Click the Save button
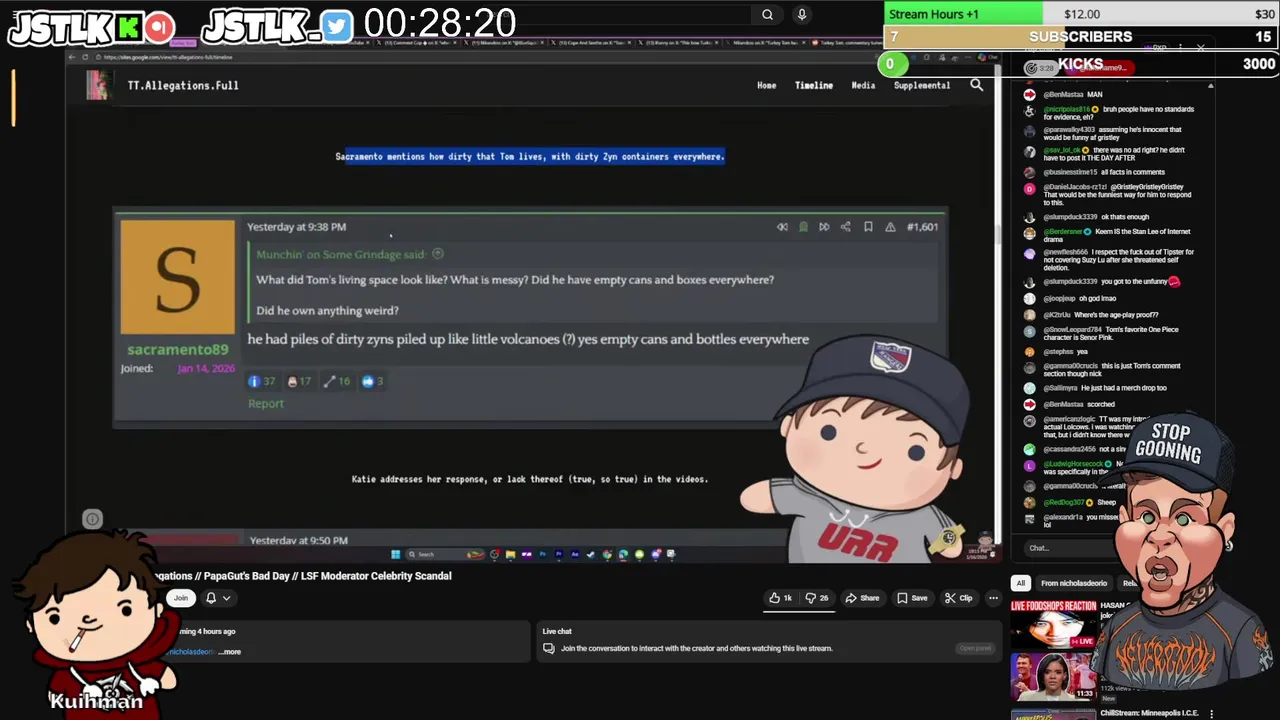This screenshot has height=720, width=1280. (912, 598)
